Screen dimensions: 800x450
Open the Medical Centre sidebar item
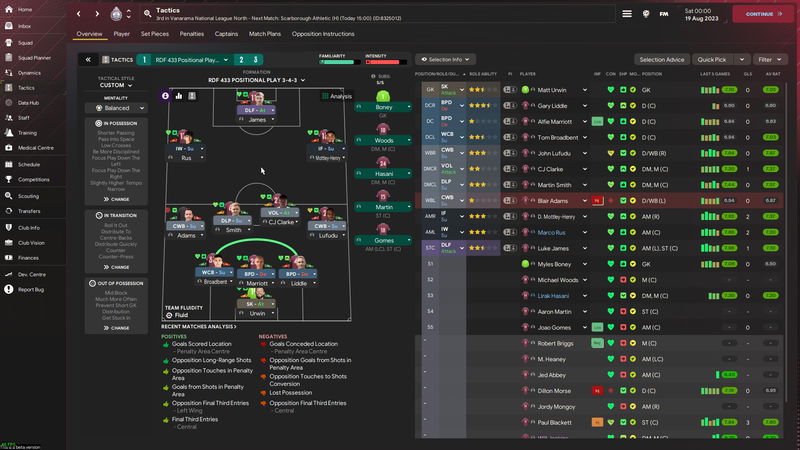[x=35, y=148]
